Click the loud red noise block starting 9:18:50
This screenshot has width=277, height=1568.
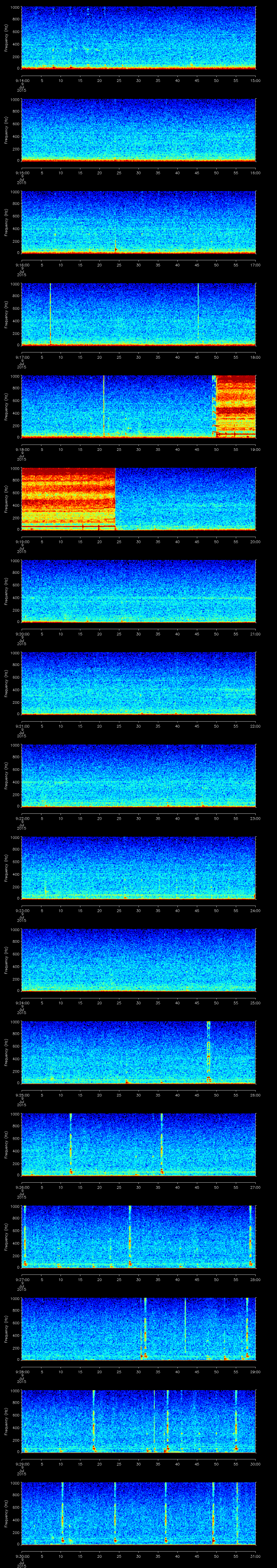pyautogui.click(x=236, y=406)
